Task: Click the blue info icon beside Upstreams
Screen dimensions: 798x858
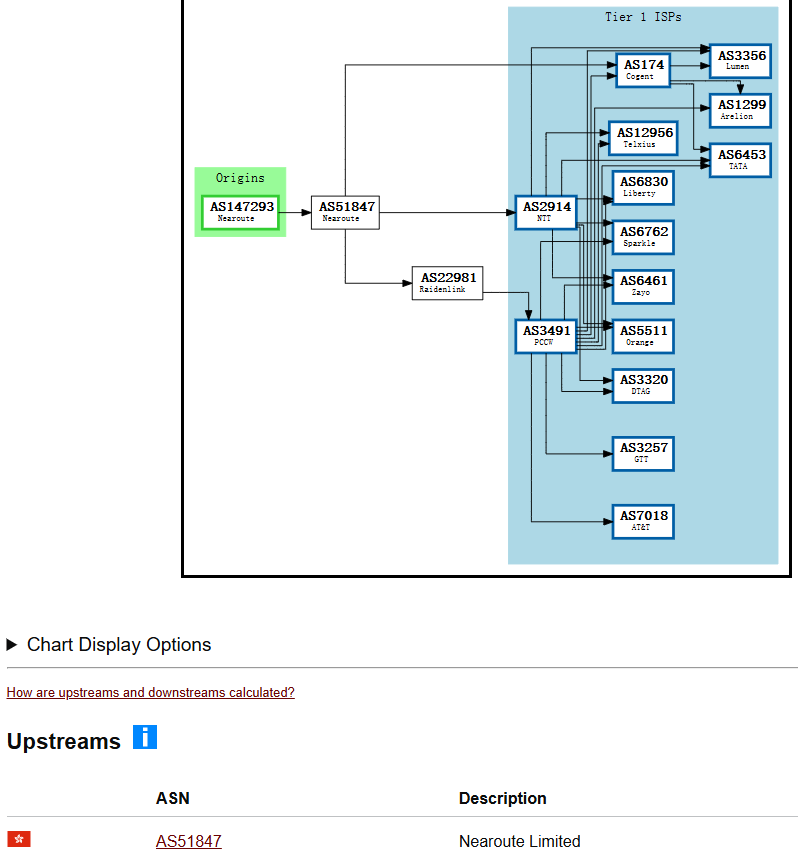Action: tap(145, 738)
